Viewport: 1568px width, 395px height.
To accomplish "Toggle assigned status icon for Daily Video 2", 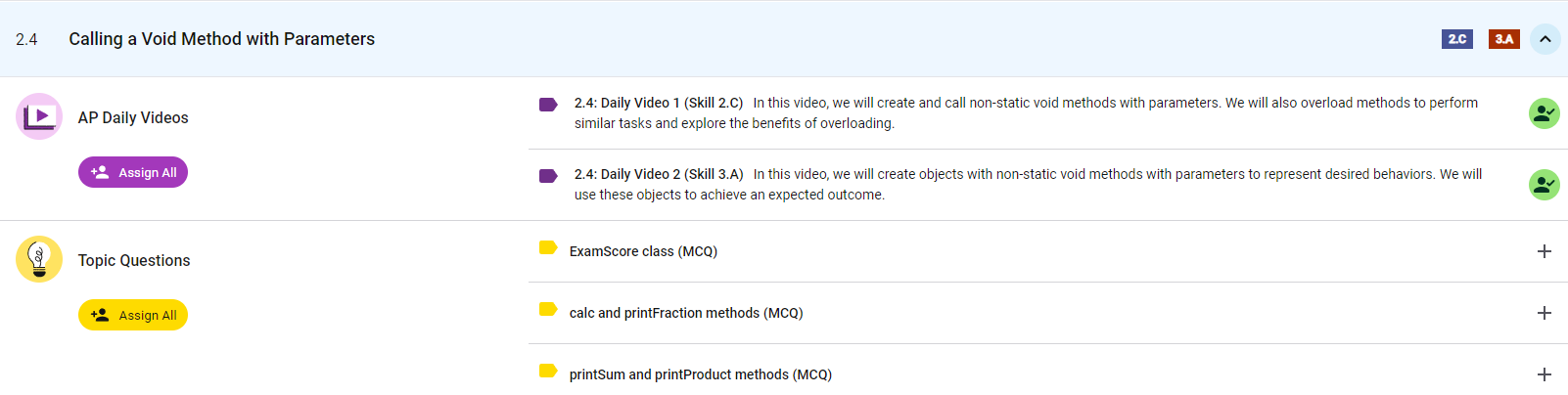I will click(x=1544, y=184).
